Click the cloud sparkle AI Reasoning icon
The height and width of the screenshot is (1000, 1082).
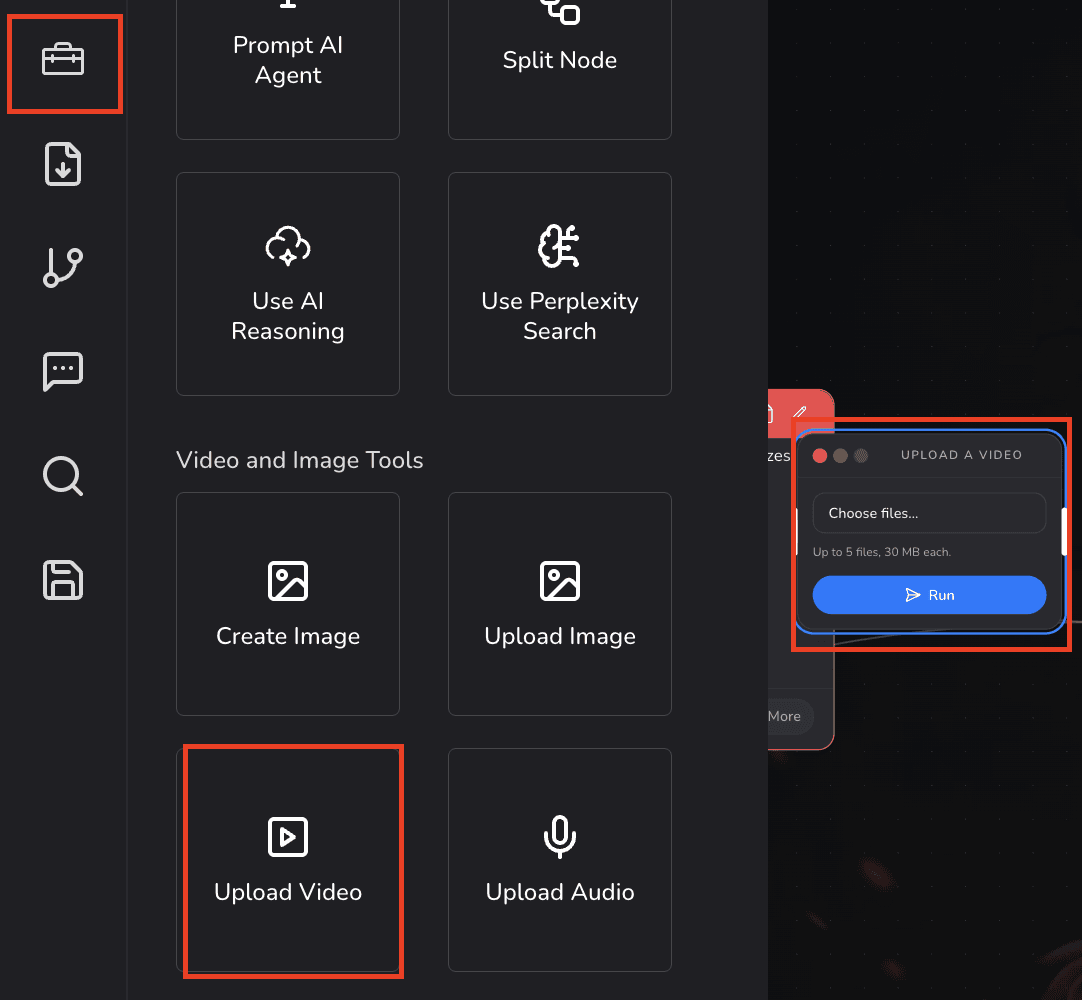point(288,246)
